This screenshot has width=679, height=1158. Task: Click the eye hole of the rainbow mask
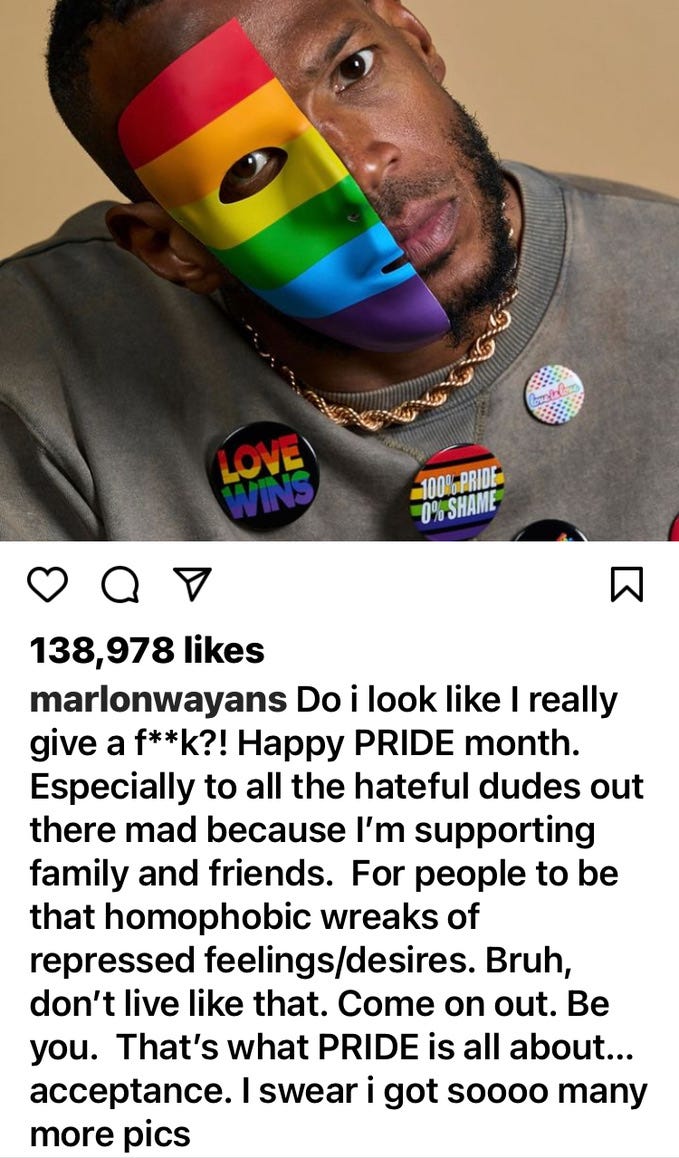253,174
